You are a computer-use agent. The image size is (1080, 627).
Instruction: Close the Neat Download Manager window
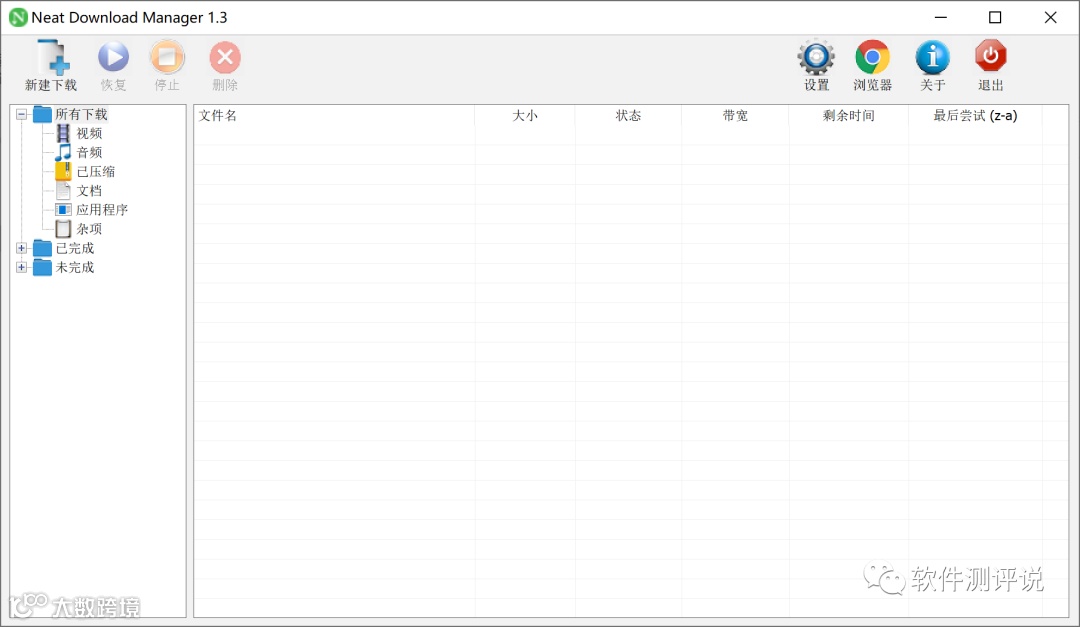click(1050, 17)
